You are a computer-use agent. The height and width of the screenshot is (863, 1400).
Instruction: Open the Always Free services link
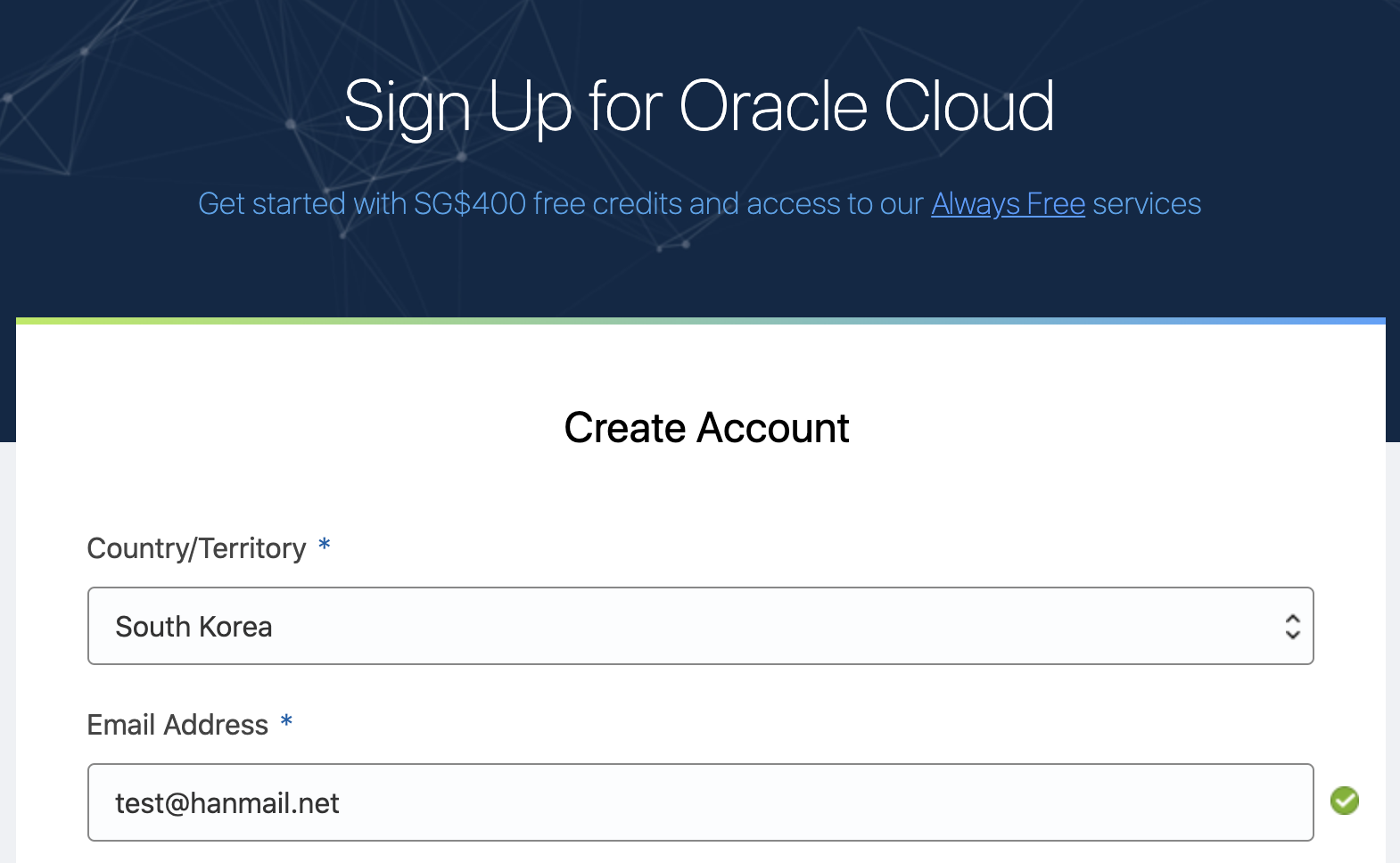point(1008,204)
